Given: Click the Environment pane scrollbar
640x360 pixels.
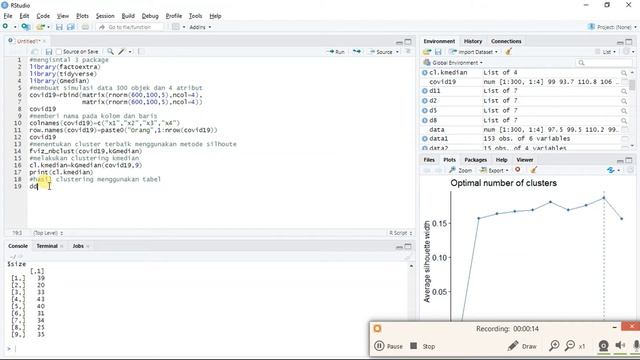Looking at the screenshot, I should click(x=632, y=85).
